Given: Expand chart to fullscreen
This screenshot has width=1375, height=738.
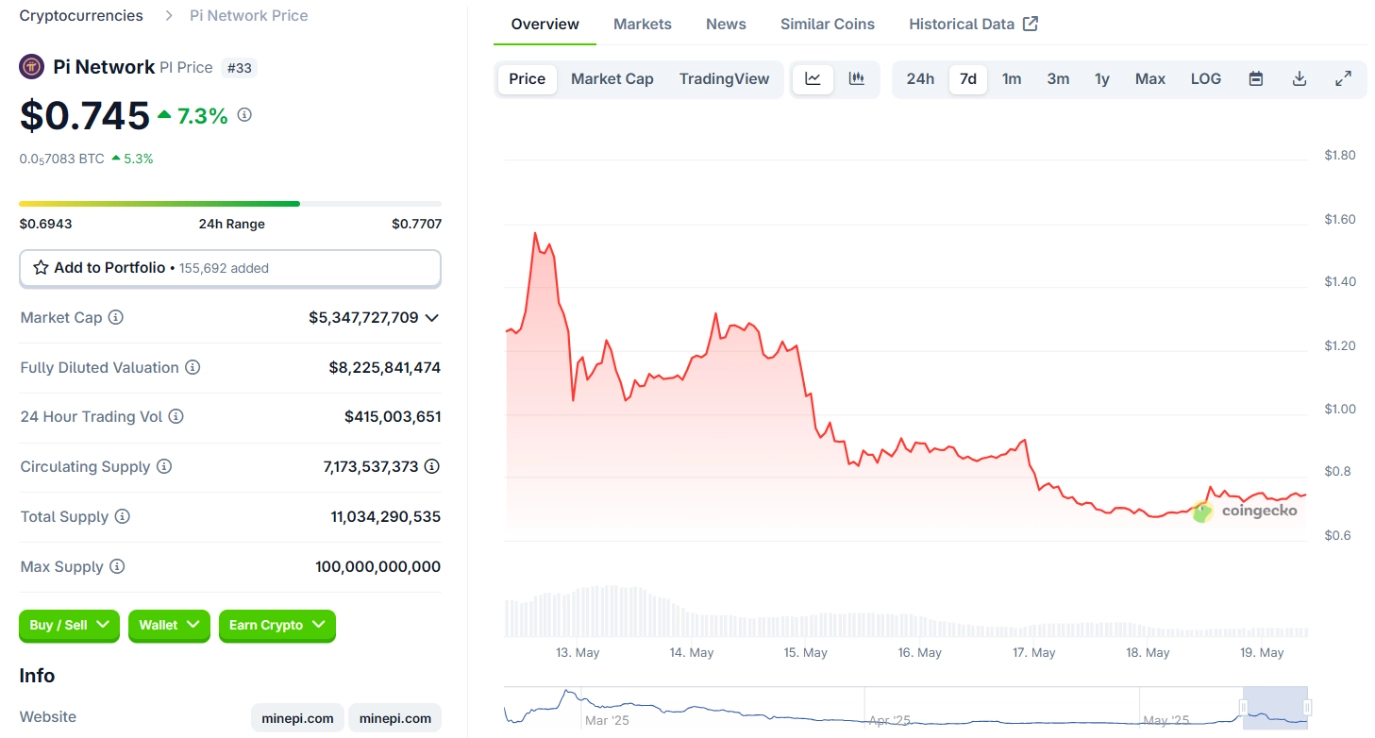Looking at the screenshot, I should (x=1343, y=79).
